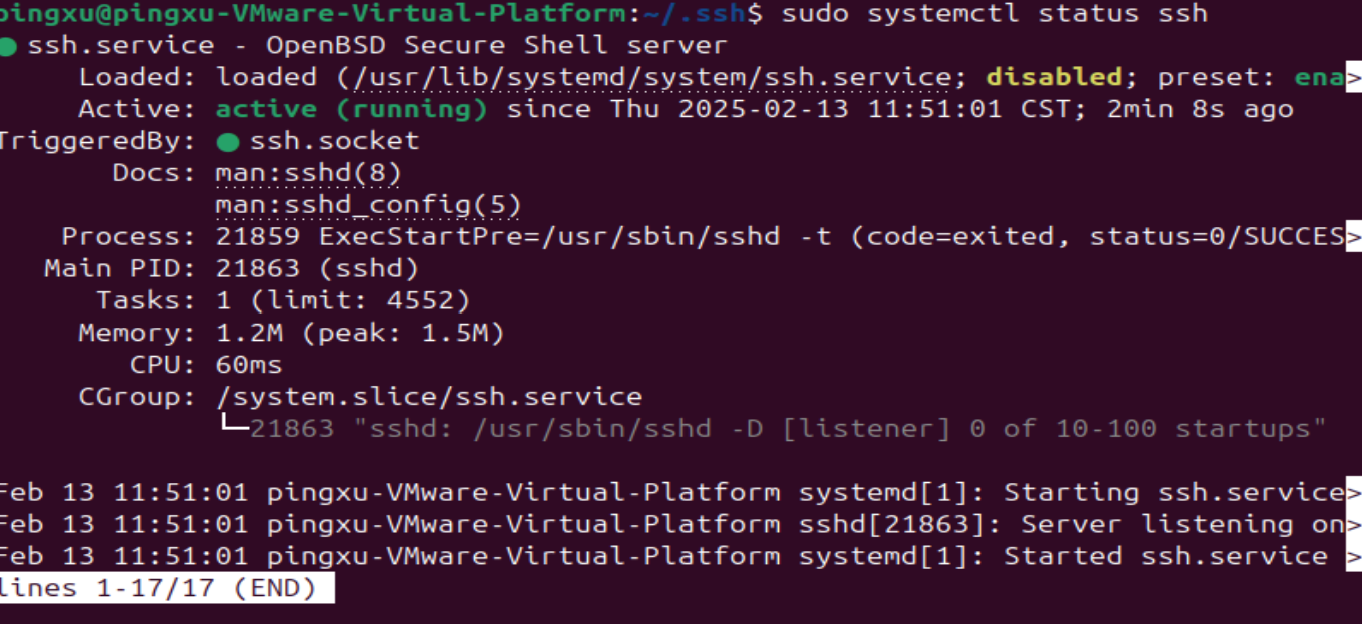Click the 'lines 1-17/17 (END)' pager status
The height and width of the screenshot is (624, 1362).
[x=158, y=588]
